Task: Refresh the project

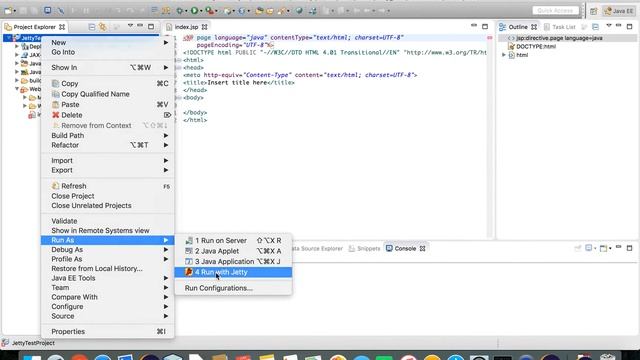Action: click(108, 186)
